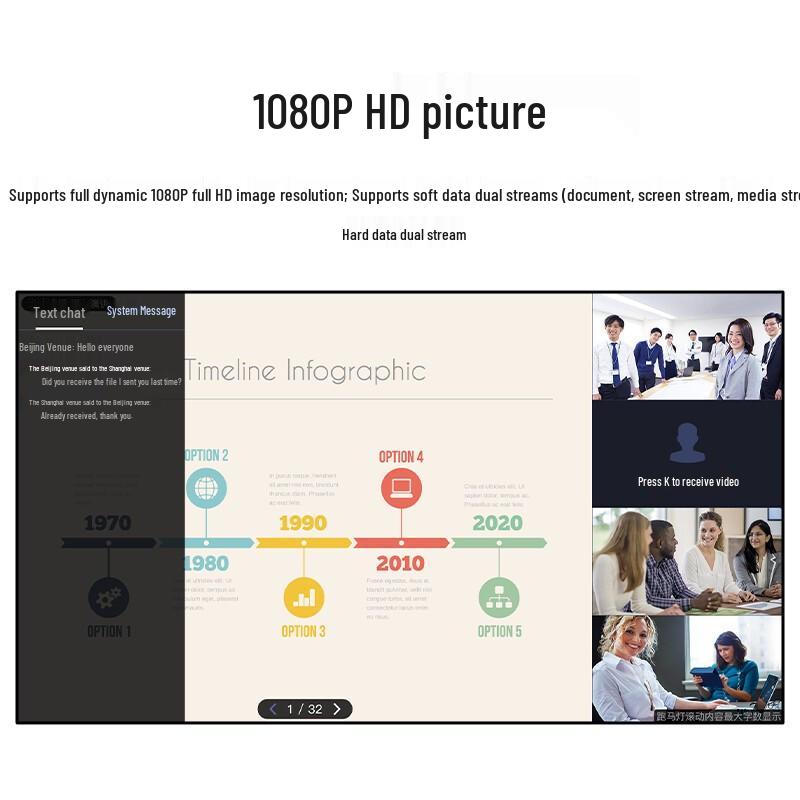800x800 pixels.
Task: Click the Chinese marquee caption text
Action: tap(718, 716)
